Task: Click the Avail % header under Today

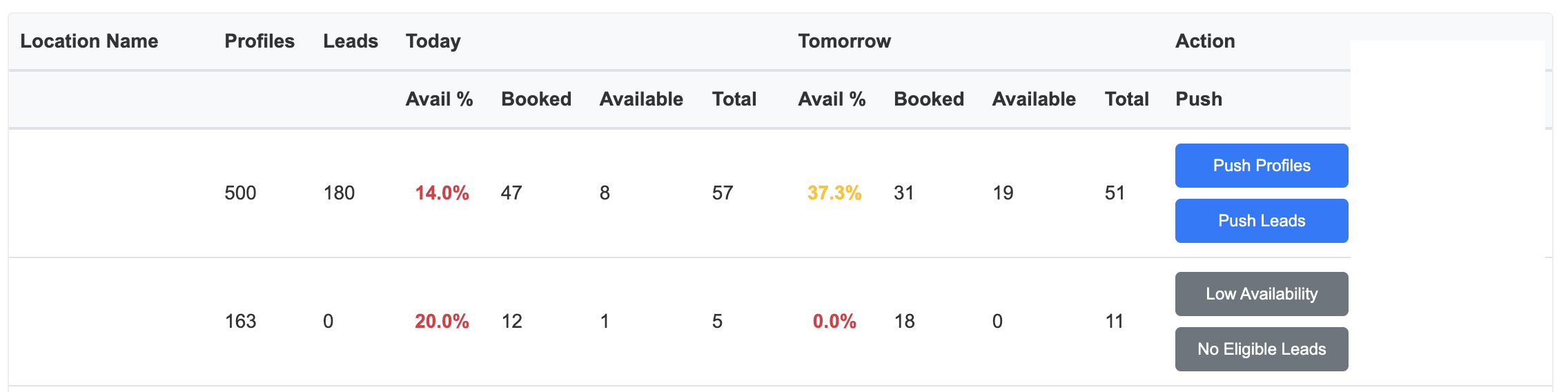Action: (x=439, y=99)
